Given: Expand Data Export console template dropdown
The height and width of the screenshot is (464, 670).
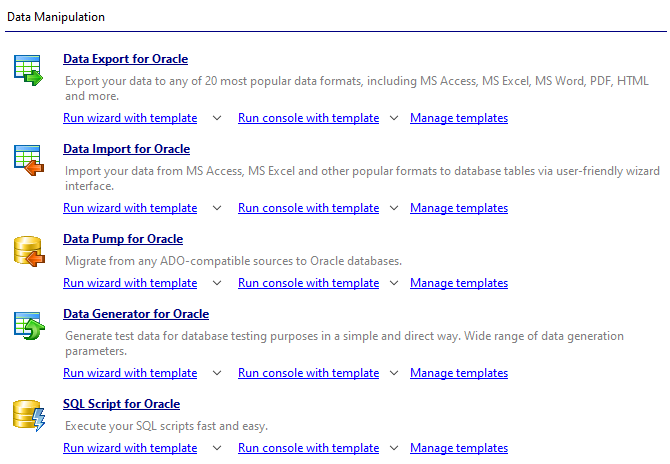Looking at the screenshot, I should [x=394, y=118].
